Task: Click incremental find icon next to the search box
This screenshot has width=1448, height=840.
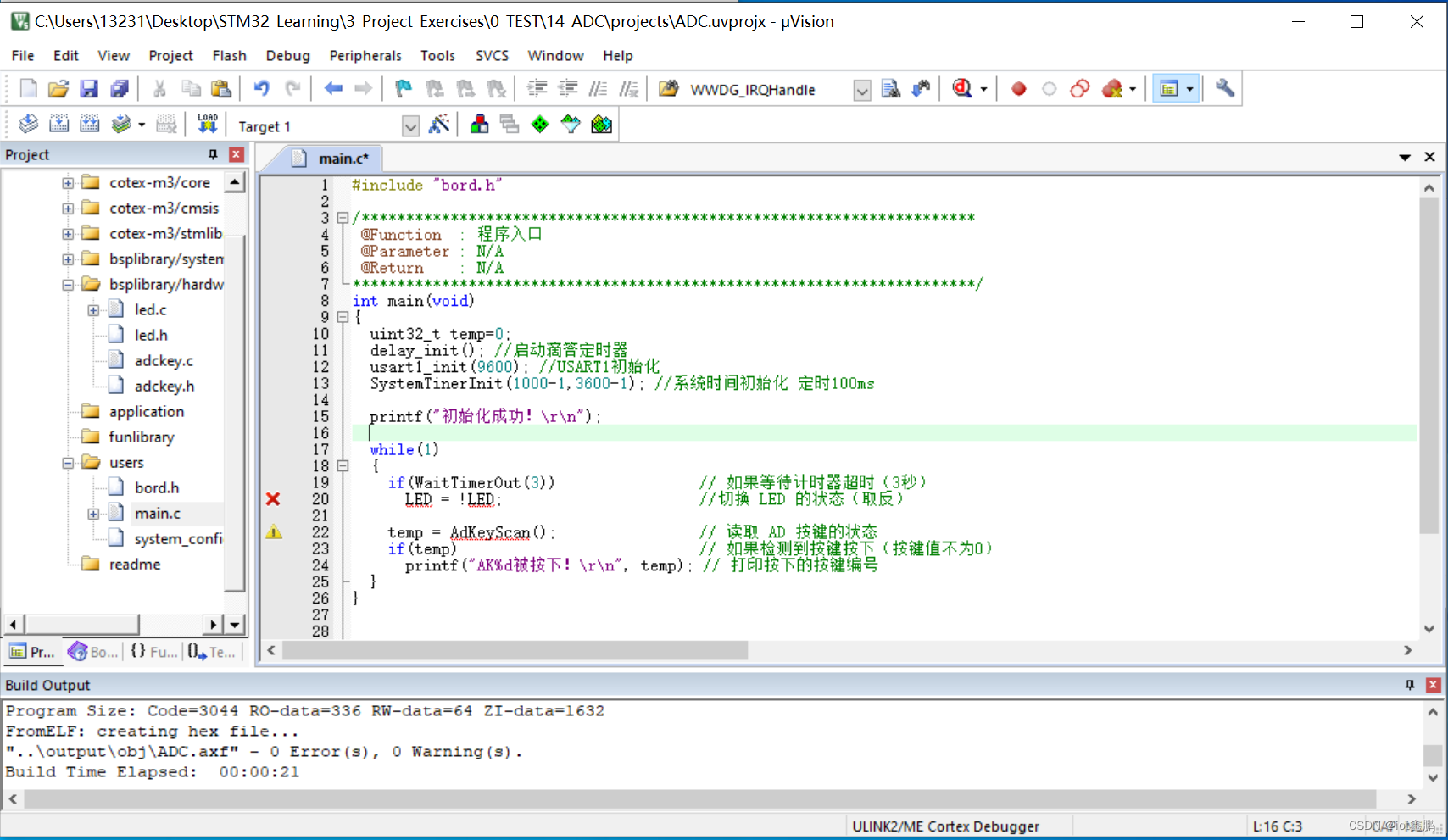Action: coord(921,89)
